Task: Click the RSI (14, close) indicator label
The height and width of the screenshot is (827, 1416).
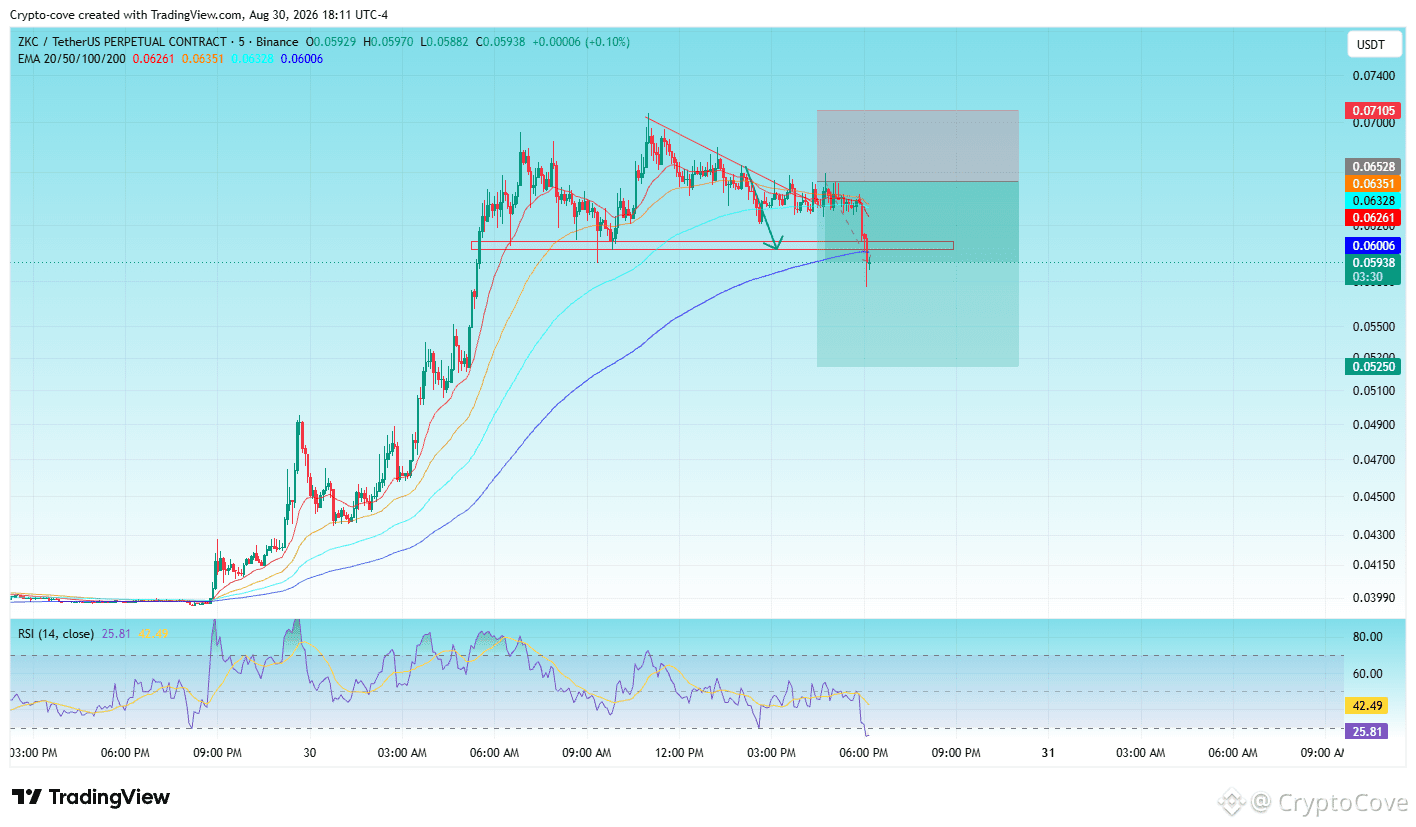Action: [x=56, y=633]
